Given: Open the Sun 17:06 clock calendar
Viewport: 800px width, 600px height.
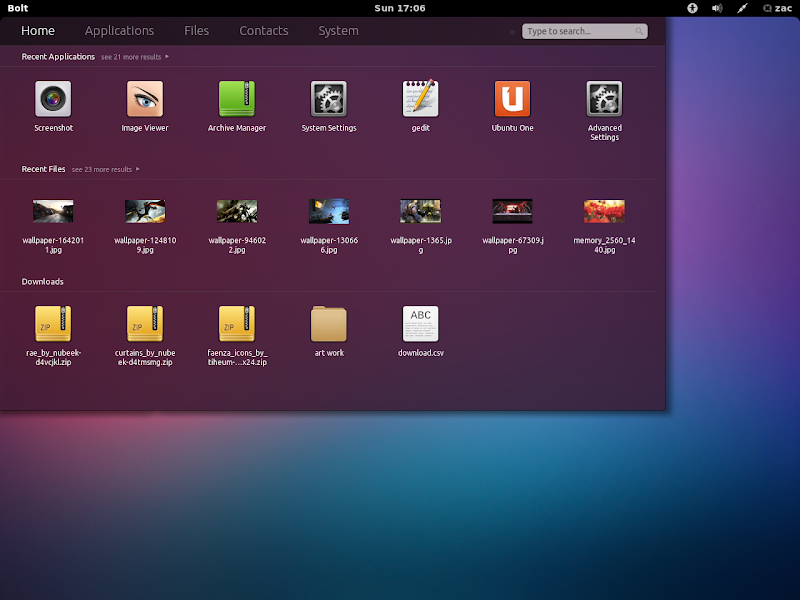Looking at the screenshot, I should (x=399, y=8).
